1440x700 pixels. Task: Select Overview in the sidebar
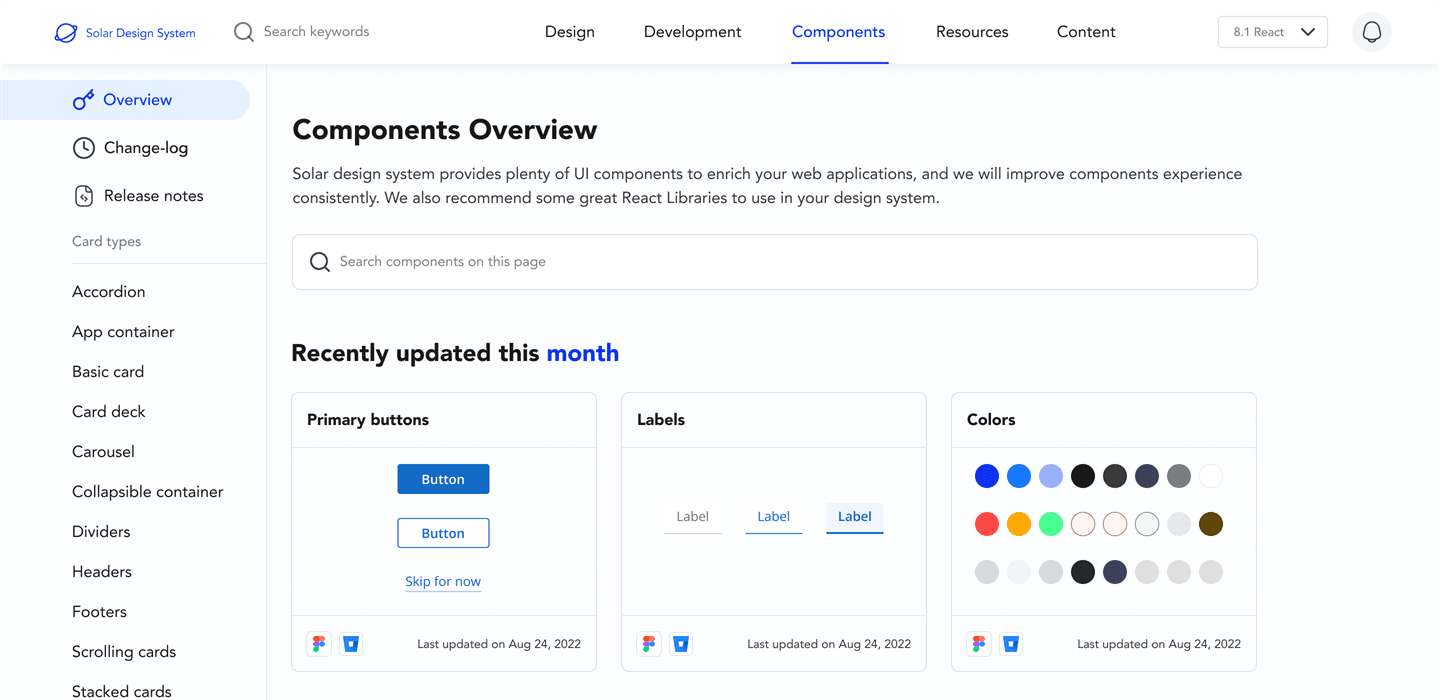pos(125,100)
